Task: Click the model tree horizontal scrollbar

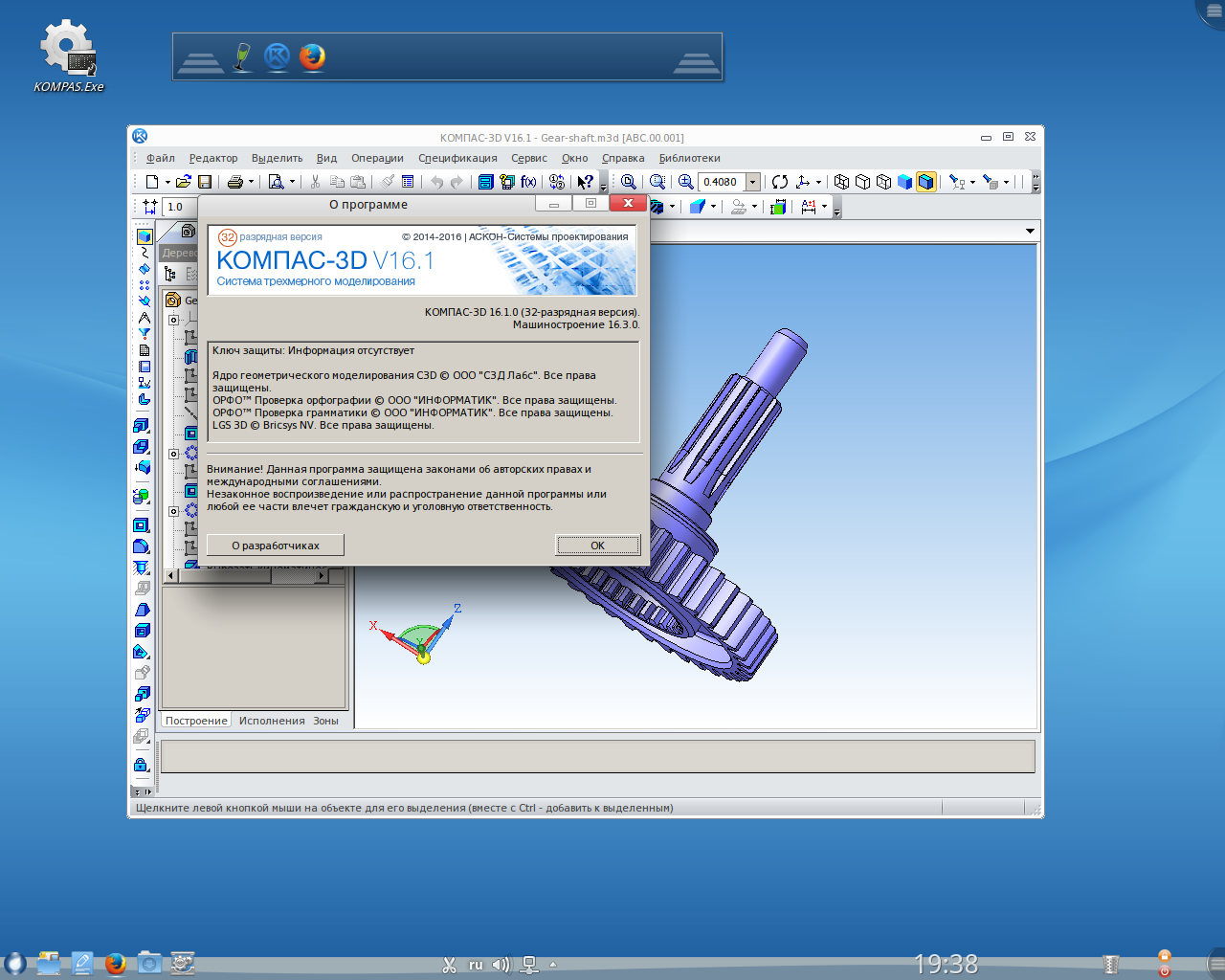Action: [246, 576]
